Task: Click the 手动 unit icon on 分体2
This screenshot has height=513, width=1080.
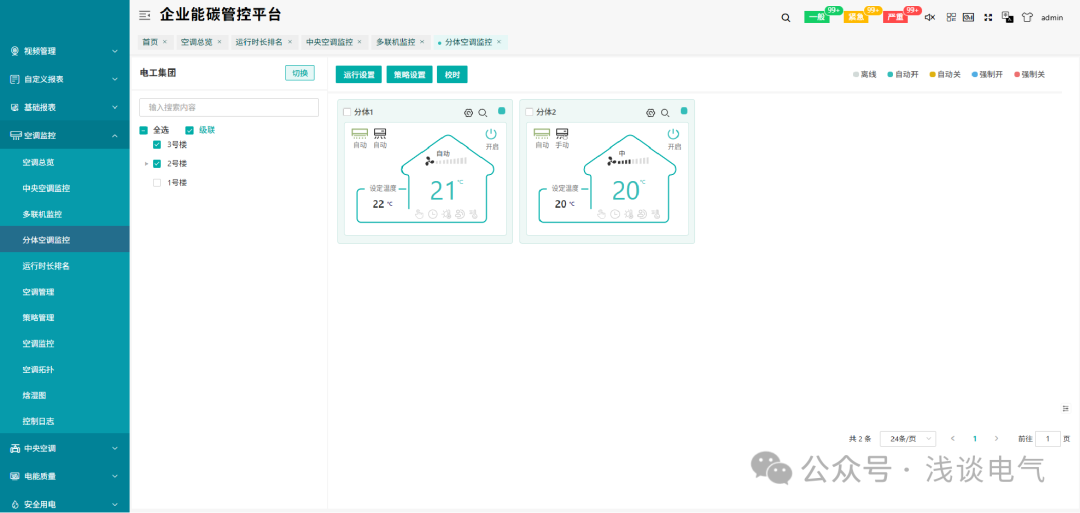Action: pyautogui.click(x=562, y=134)
